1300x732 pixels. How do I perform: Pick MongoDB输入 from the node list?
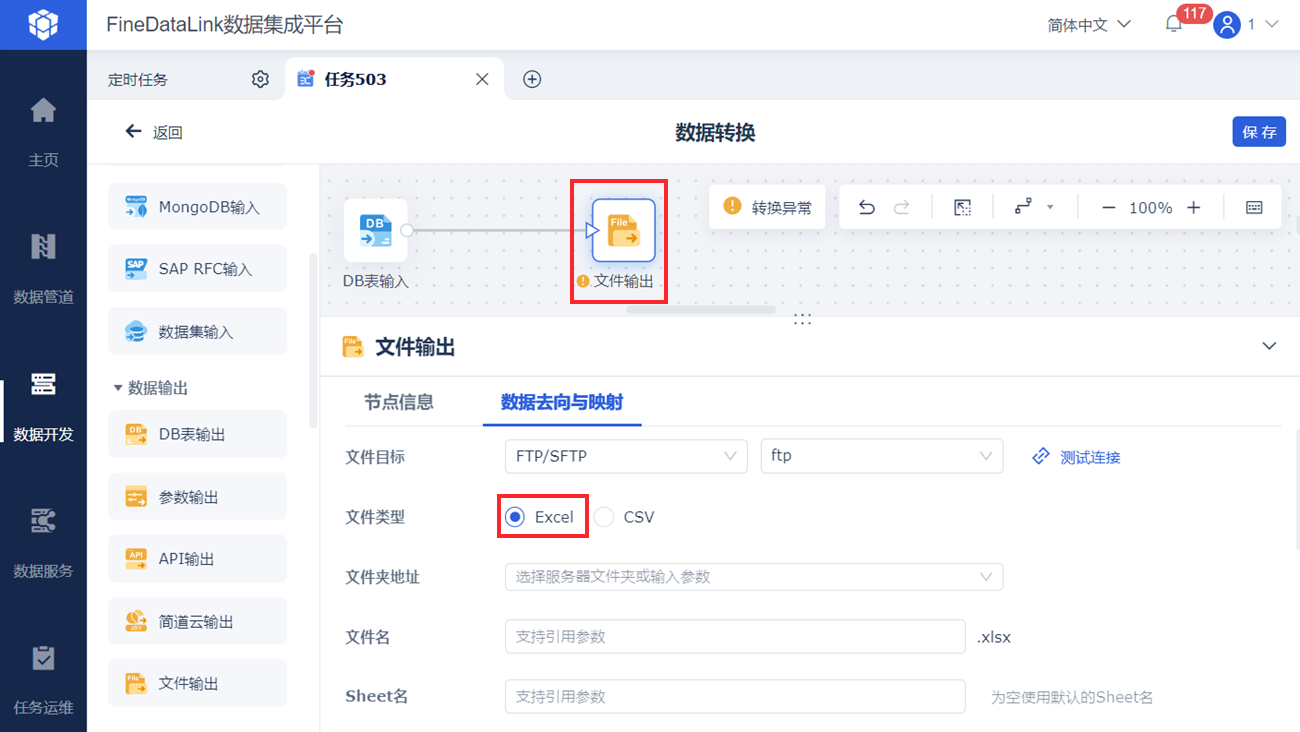(x=197, y=207)
